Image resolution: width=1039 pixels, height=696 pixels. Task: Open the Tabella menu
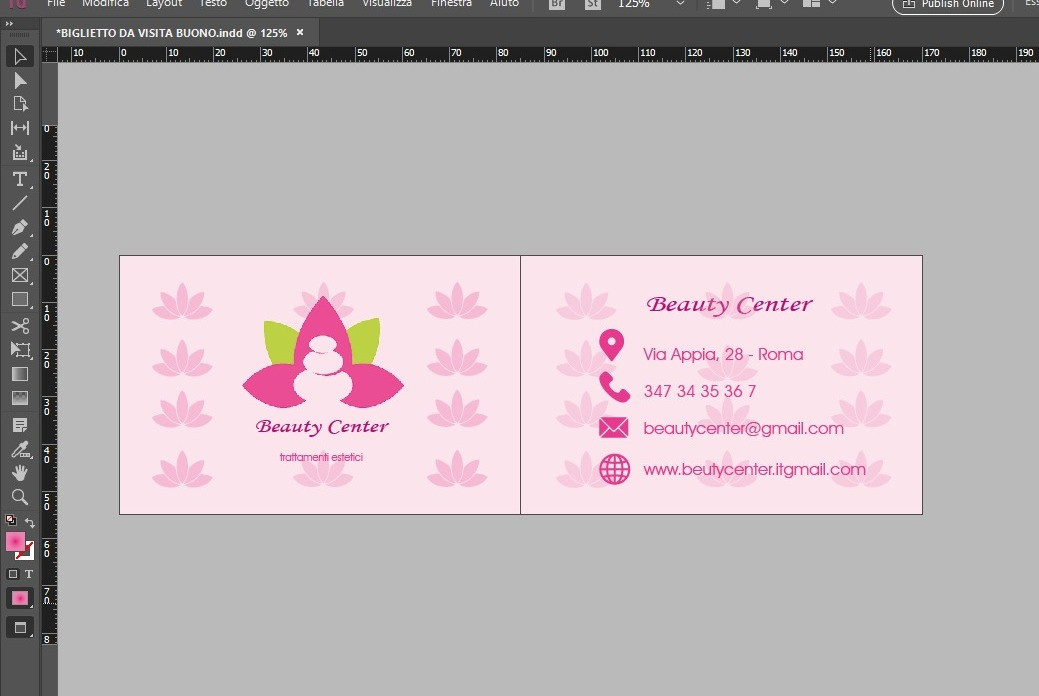pos(325,3)
